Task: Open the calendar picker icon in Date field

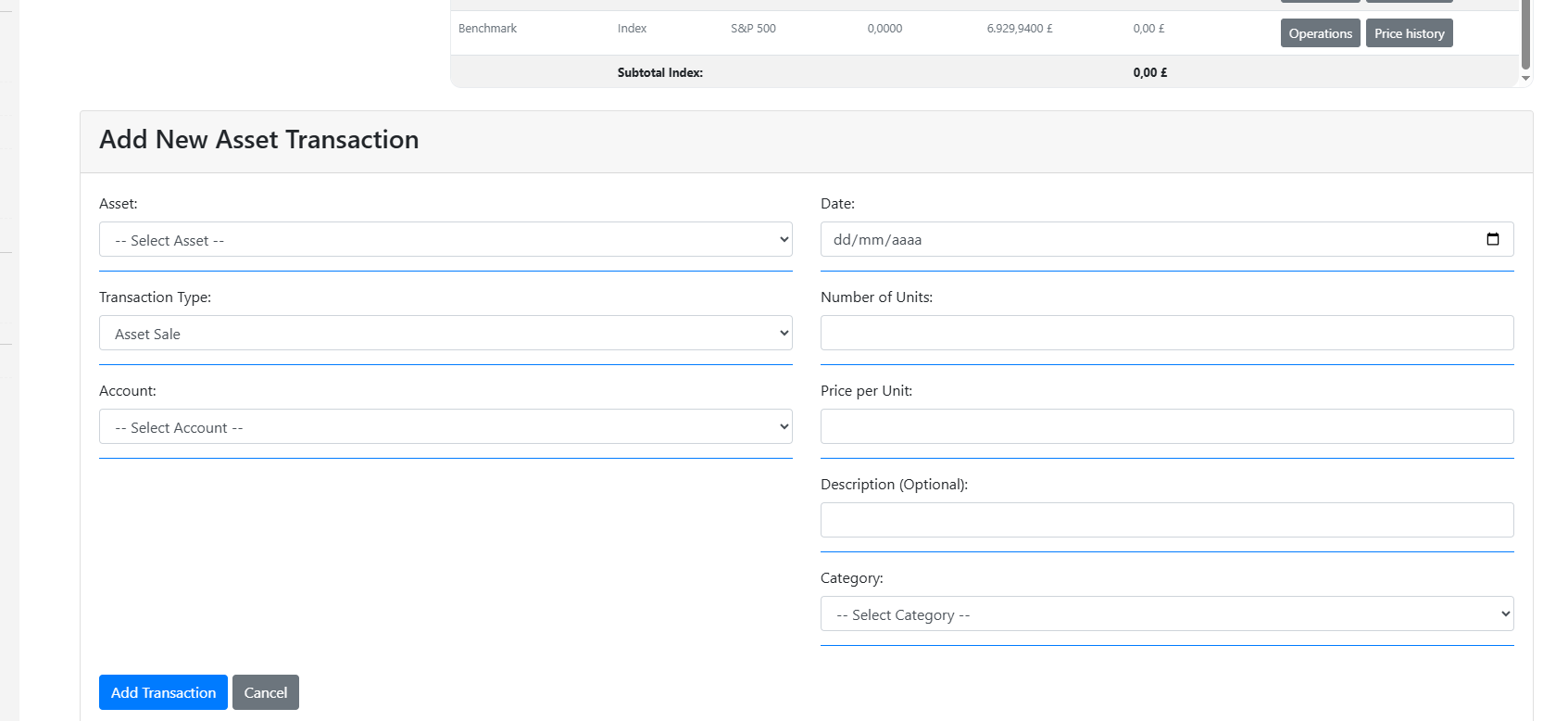Action: (1492, 239)
